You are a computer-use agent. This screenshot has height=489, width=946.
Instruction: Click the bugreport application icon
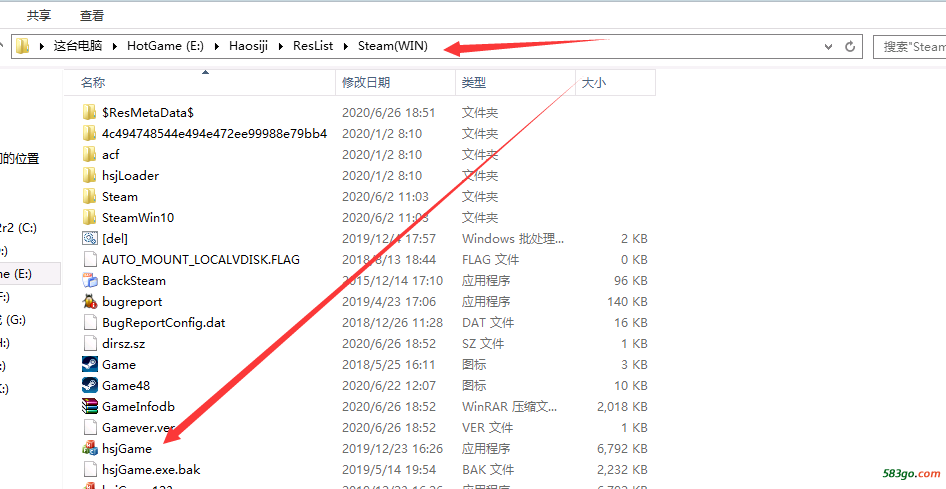click(x=90, y=301)
